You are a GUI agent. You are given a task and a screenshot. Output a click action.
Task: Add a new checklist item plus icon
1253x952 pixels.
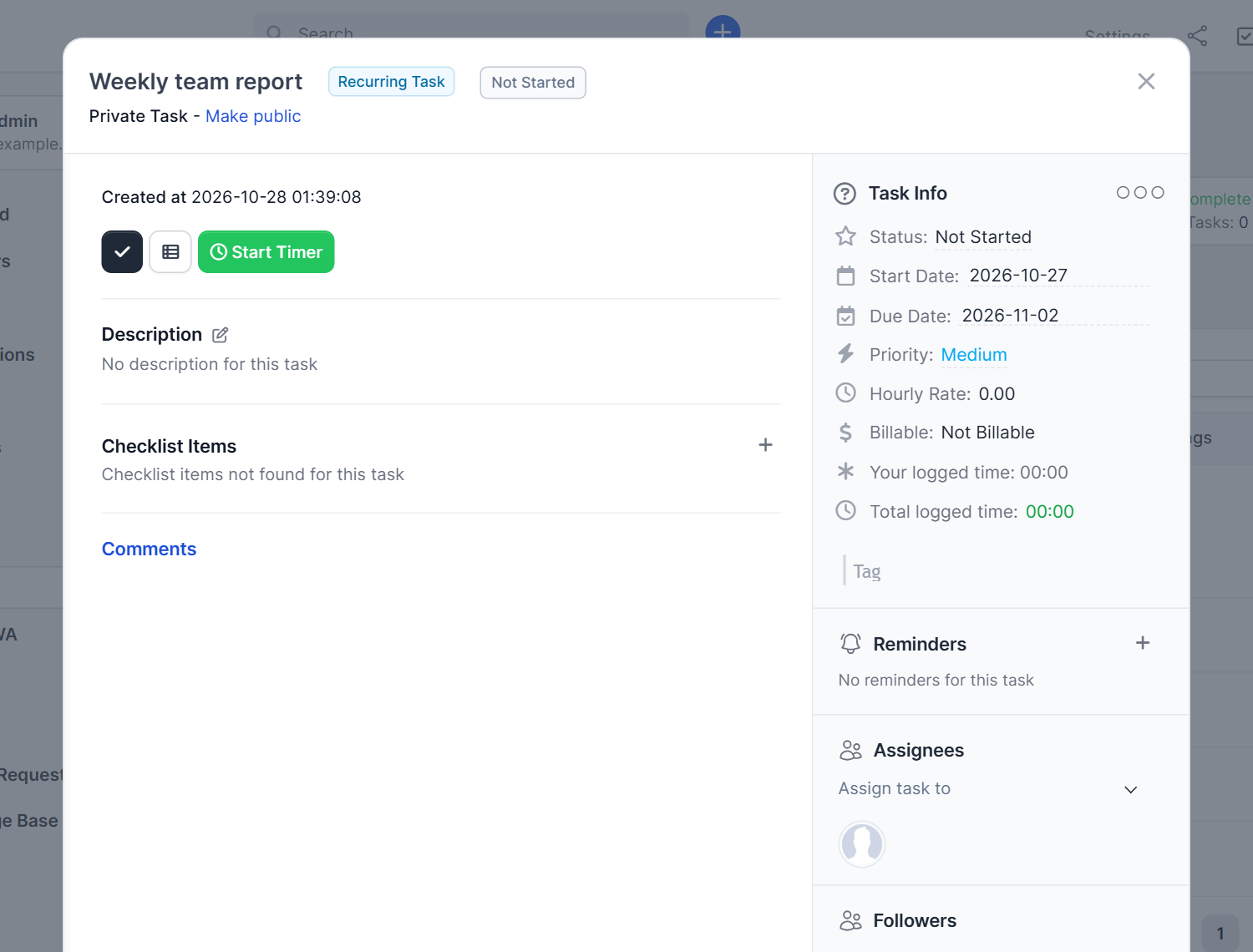765,445
